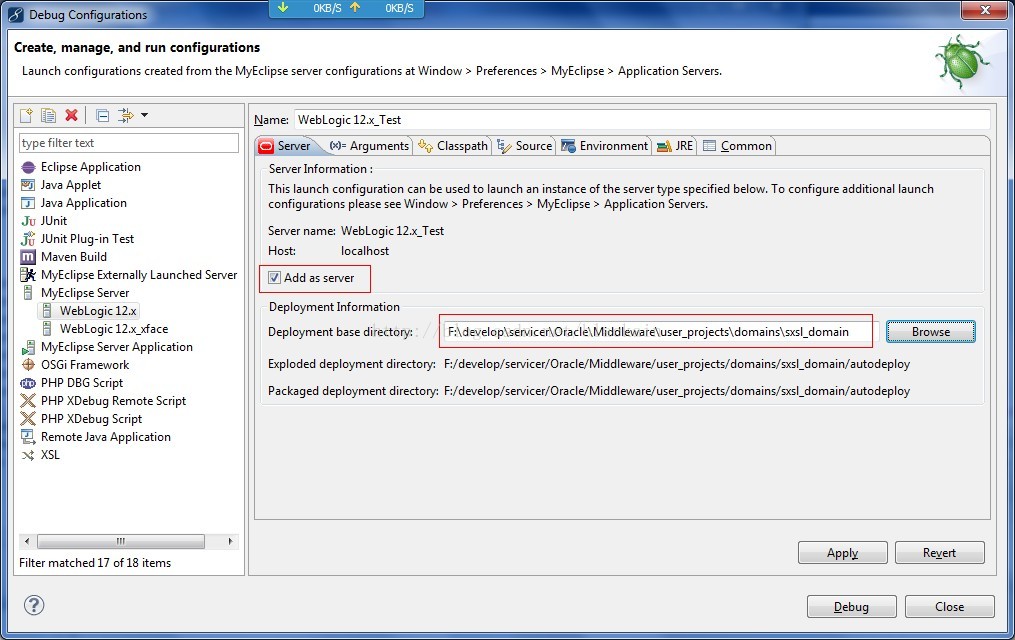Click the MyEclipse Externally Launched Server icon
Viewport: 1015px width, 640px height.
point(28,275)
